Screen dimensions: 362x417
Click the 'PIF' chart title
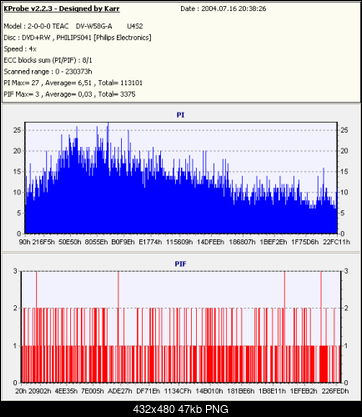(x=181, y=264)
